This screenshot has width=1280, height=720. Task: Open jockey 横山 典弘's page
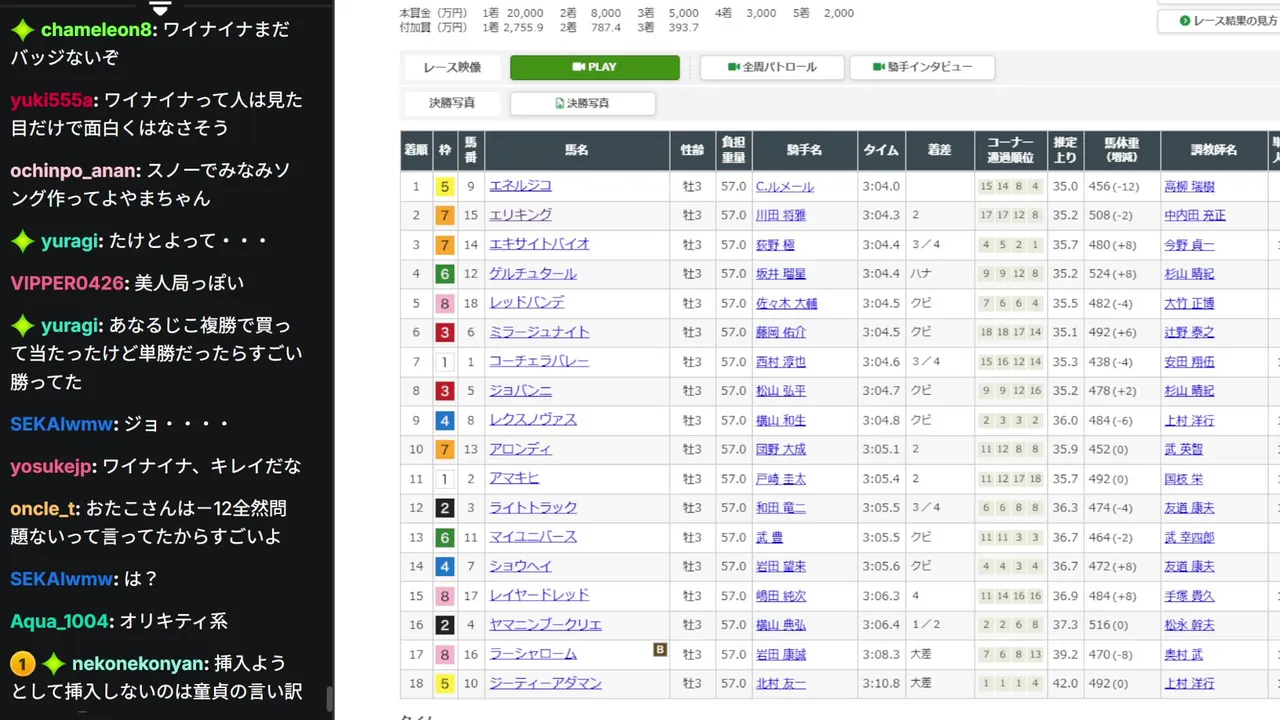point(781,624)
